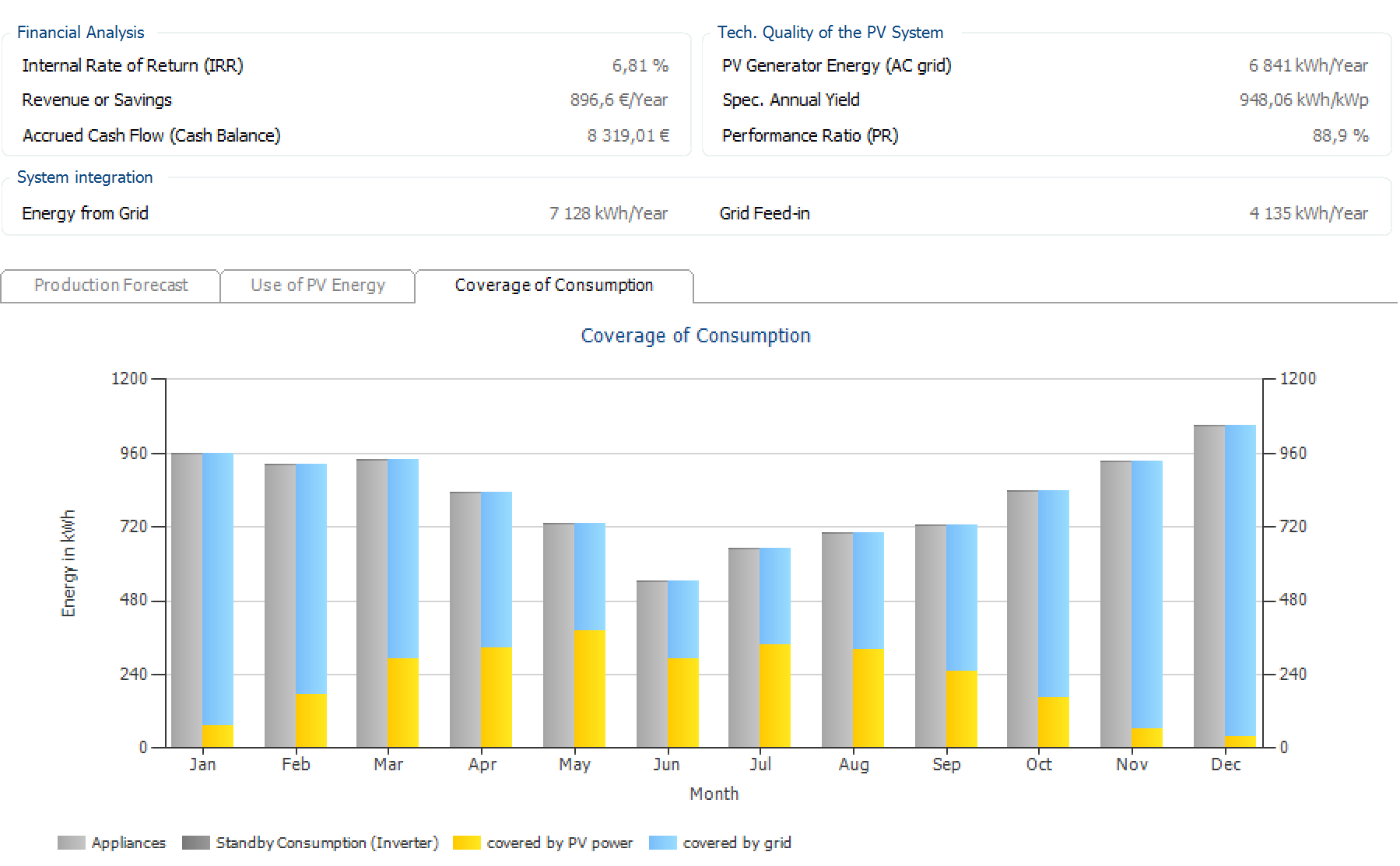Click the yellow PV power bar for May
The height and width of the screenshot is (866, 1400).
[x=589, y=689]
